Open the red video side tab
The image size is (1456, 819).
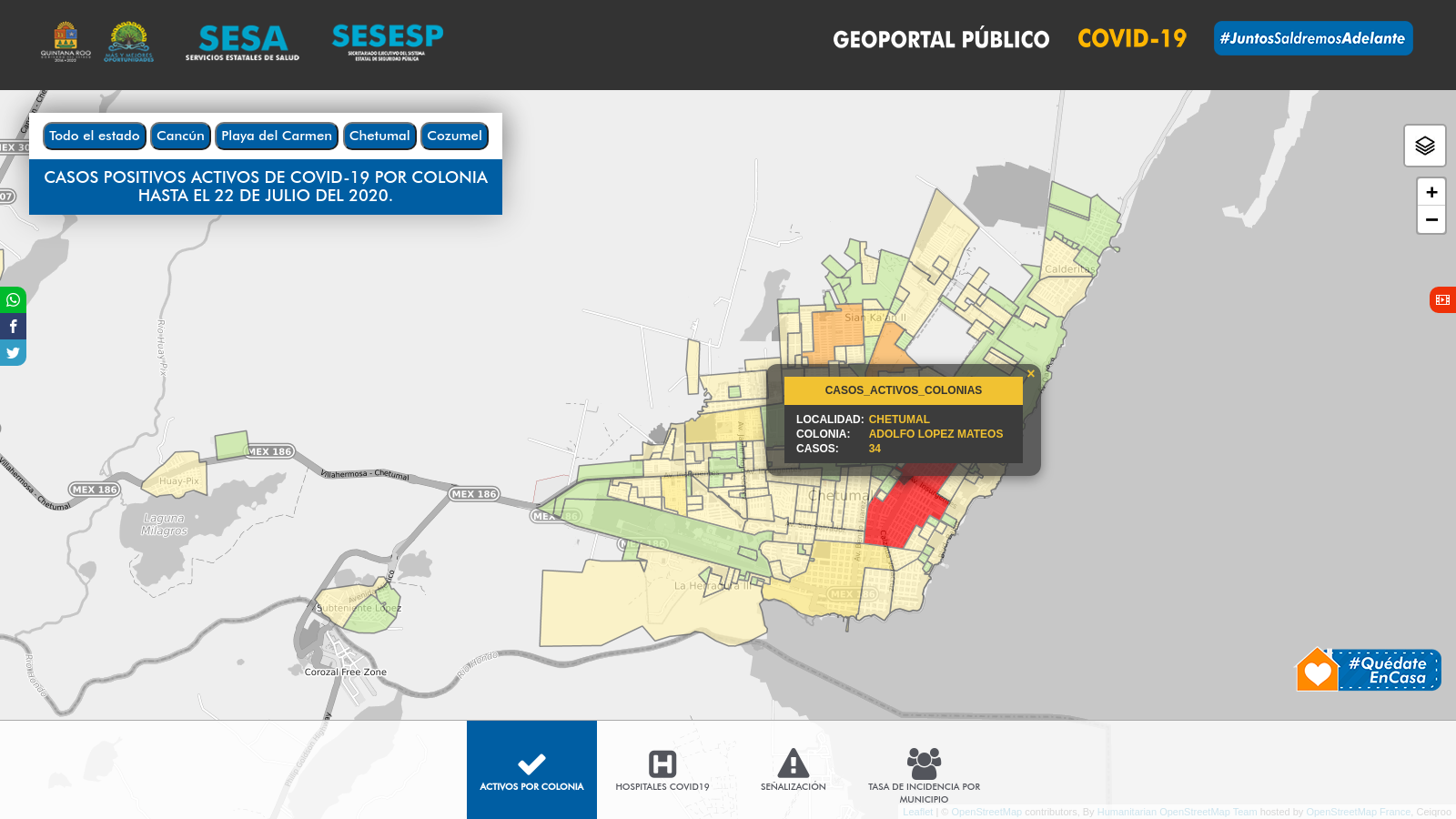pos(1442,299)
